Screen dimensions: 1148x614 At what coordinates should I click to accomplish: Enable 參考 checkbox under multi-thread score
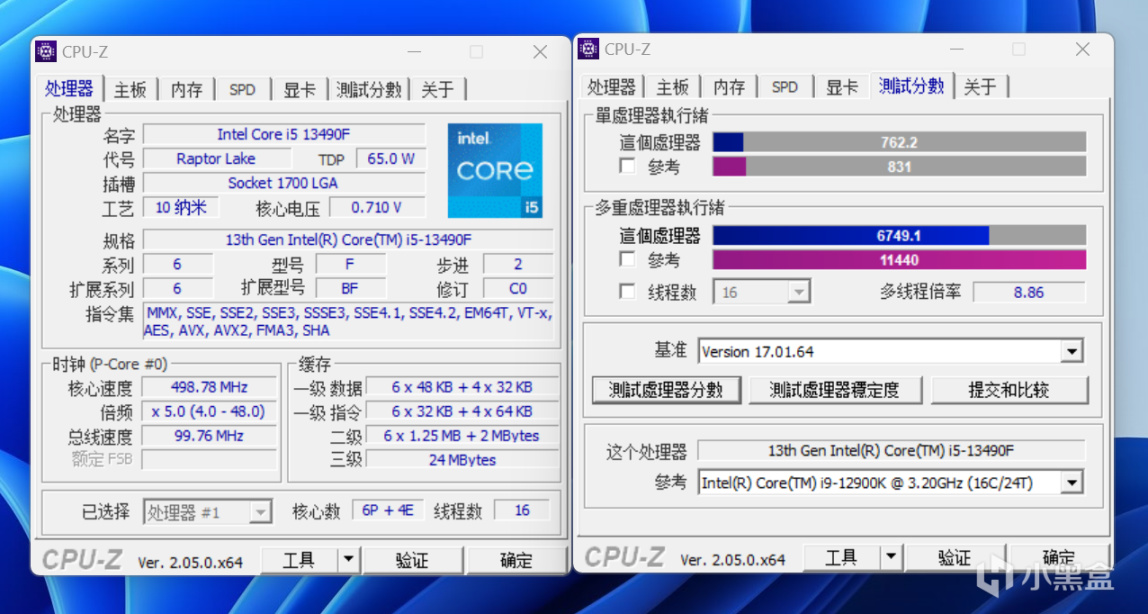(x=627, y=259)
